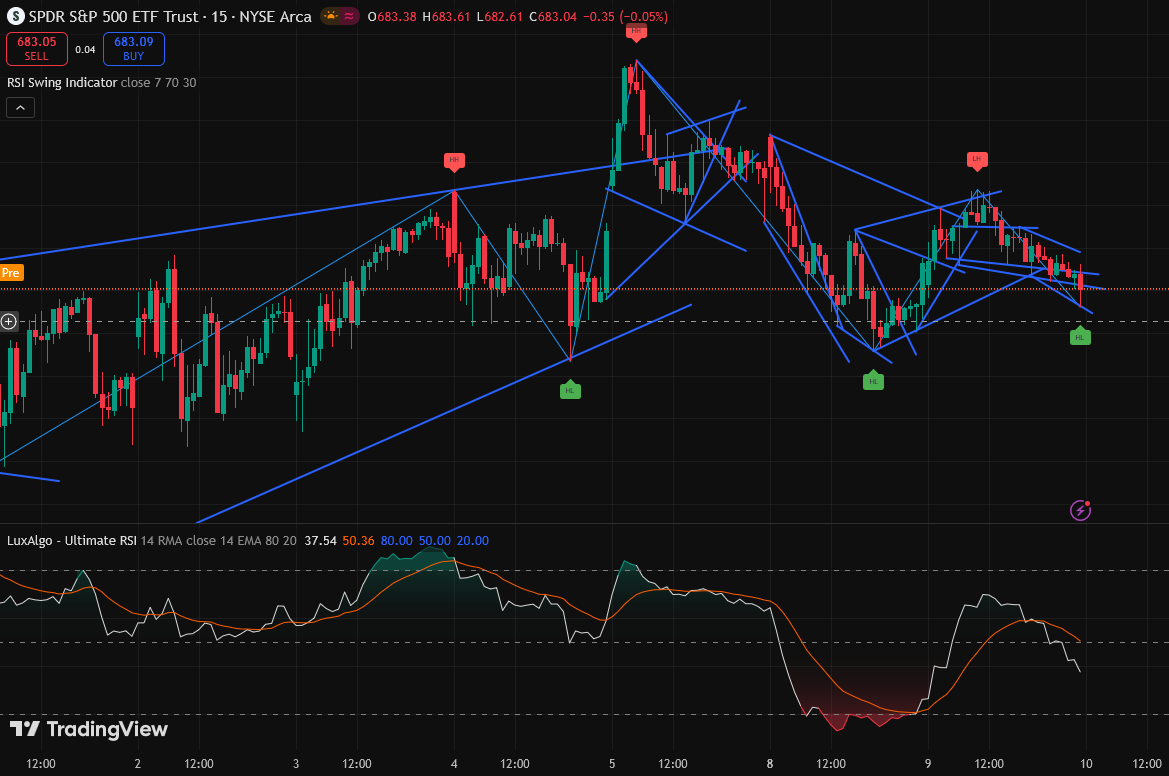
Task: Click the red LH marker near date 9
Action: tap(977, 160)
